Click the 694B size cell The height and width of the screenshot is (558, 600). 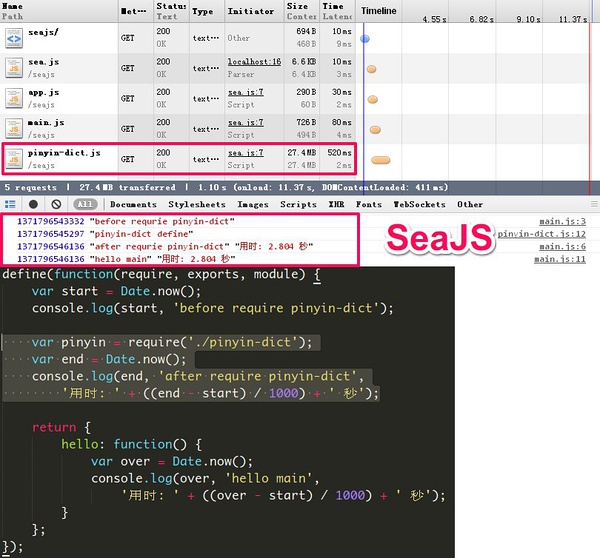(306, 31)
